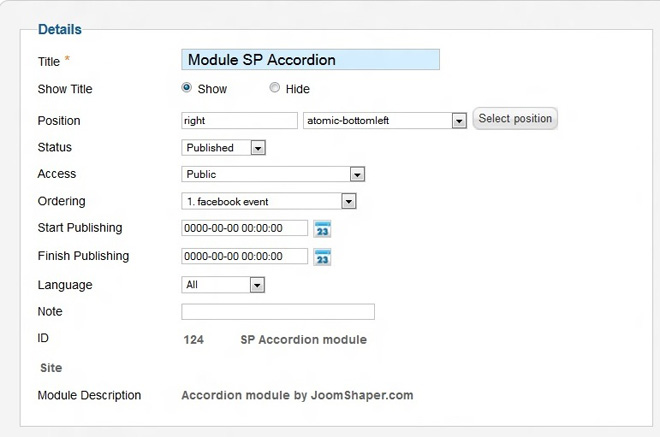Select the Hide radio button

274,88
